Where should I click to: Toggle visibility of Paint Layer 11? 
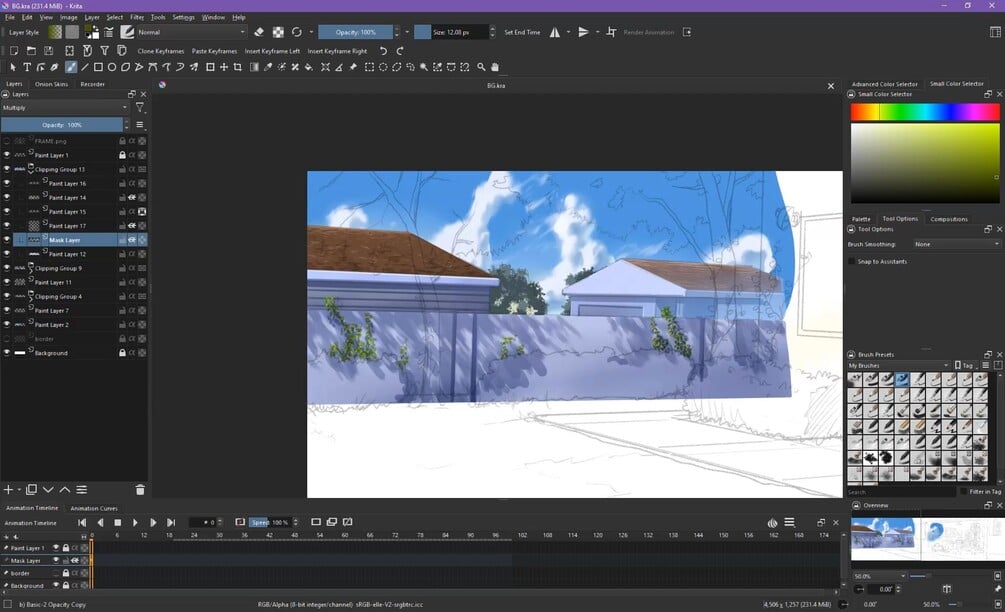(x=7, y=282)
